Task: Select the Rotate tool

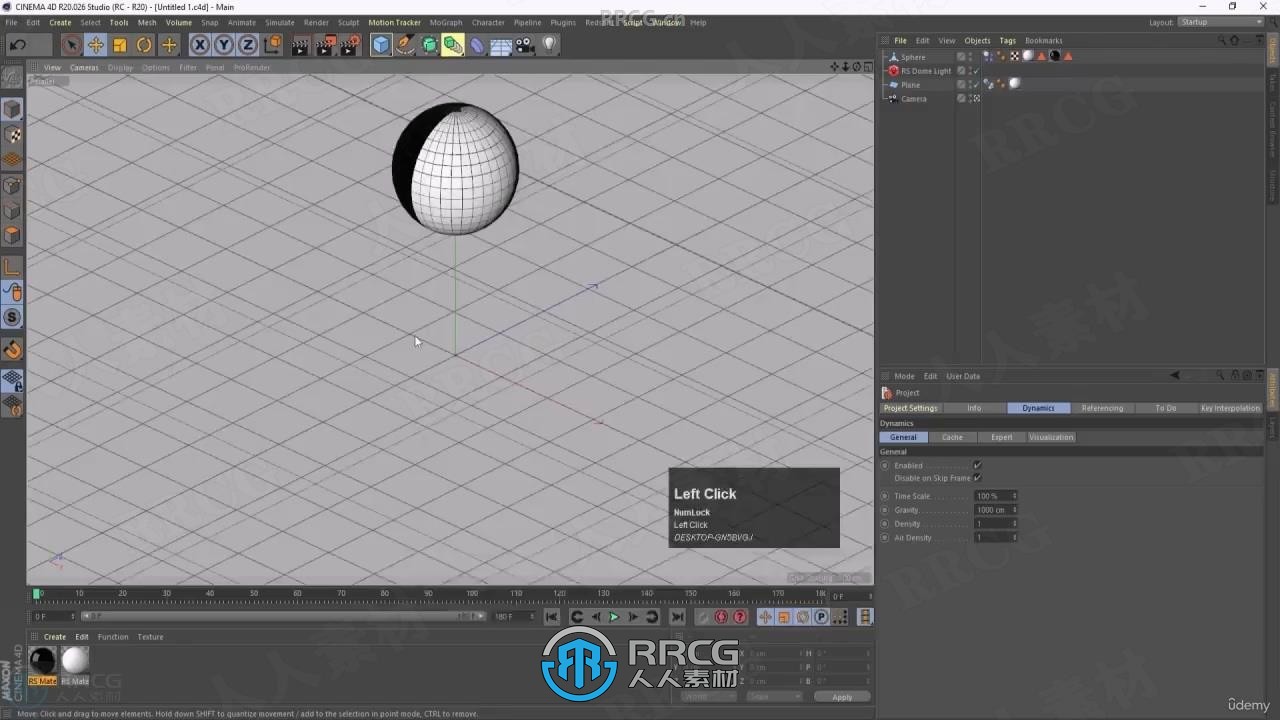Action: (144, 44)
